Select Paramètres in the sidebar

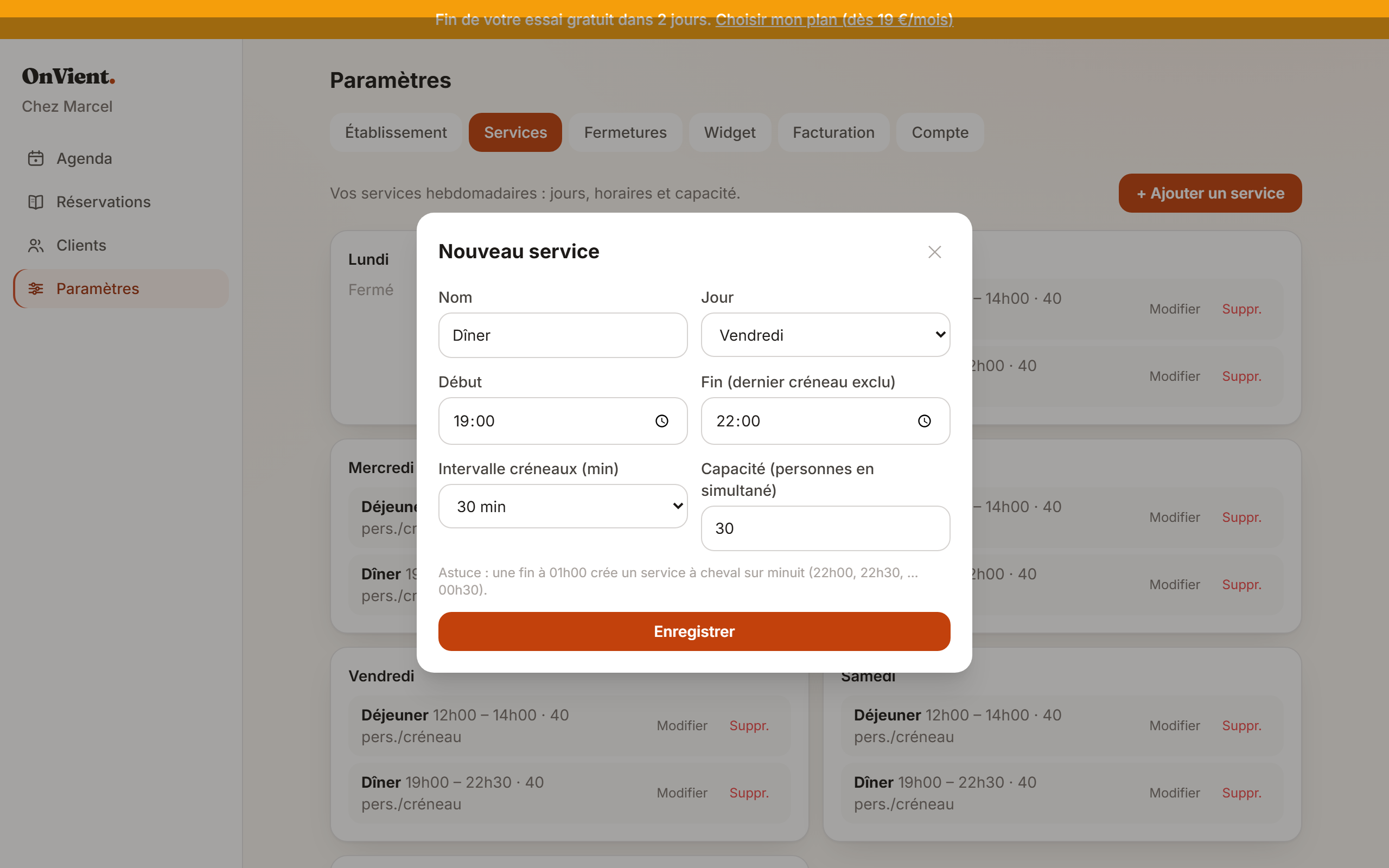click(121, 289)
